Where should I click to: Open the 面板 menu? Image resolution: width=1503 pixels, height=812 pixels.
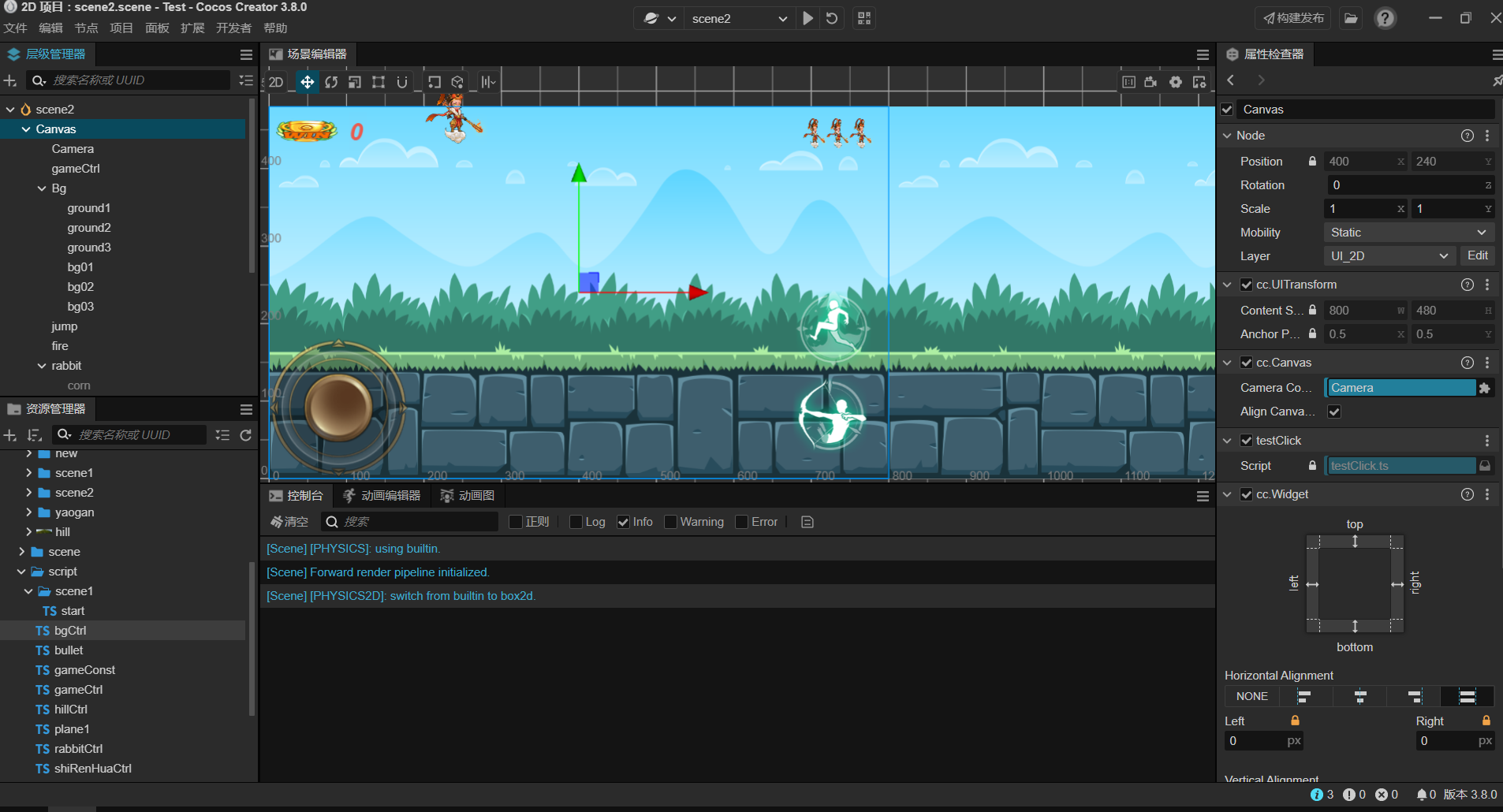pos(157,28)
